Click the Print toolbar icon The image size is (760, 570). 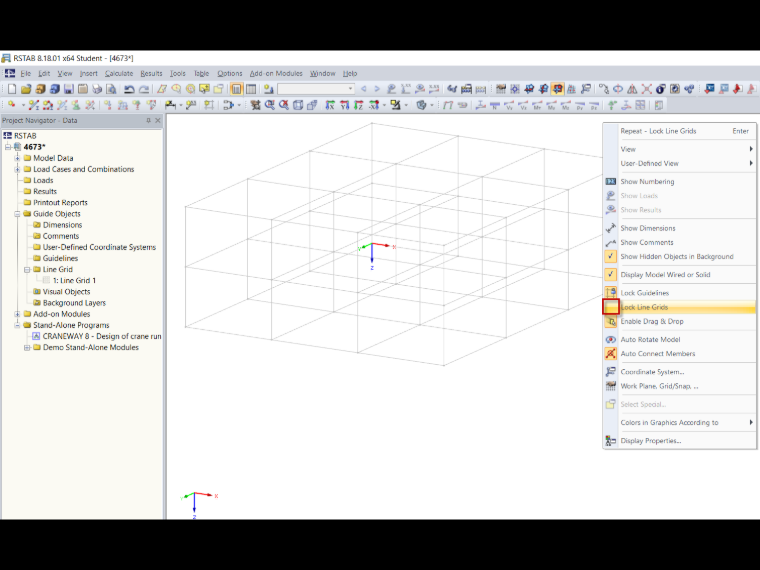coord(97,89)
